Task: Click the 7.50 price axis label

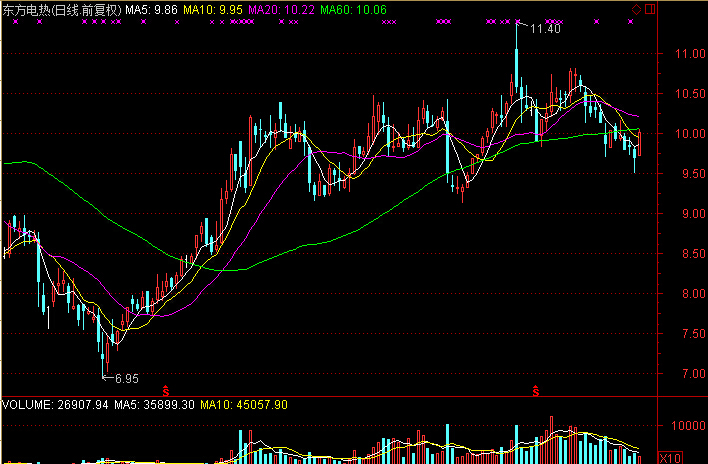Action: point(693,334)
